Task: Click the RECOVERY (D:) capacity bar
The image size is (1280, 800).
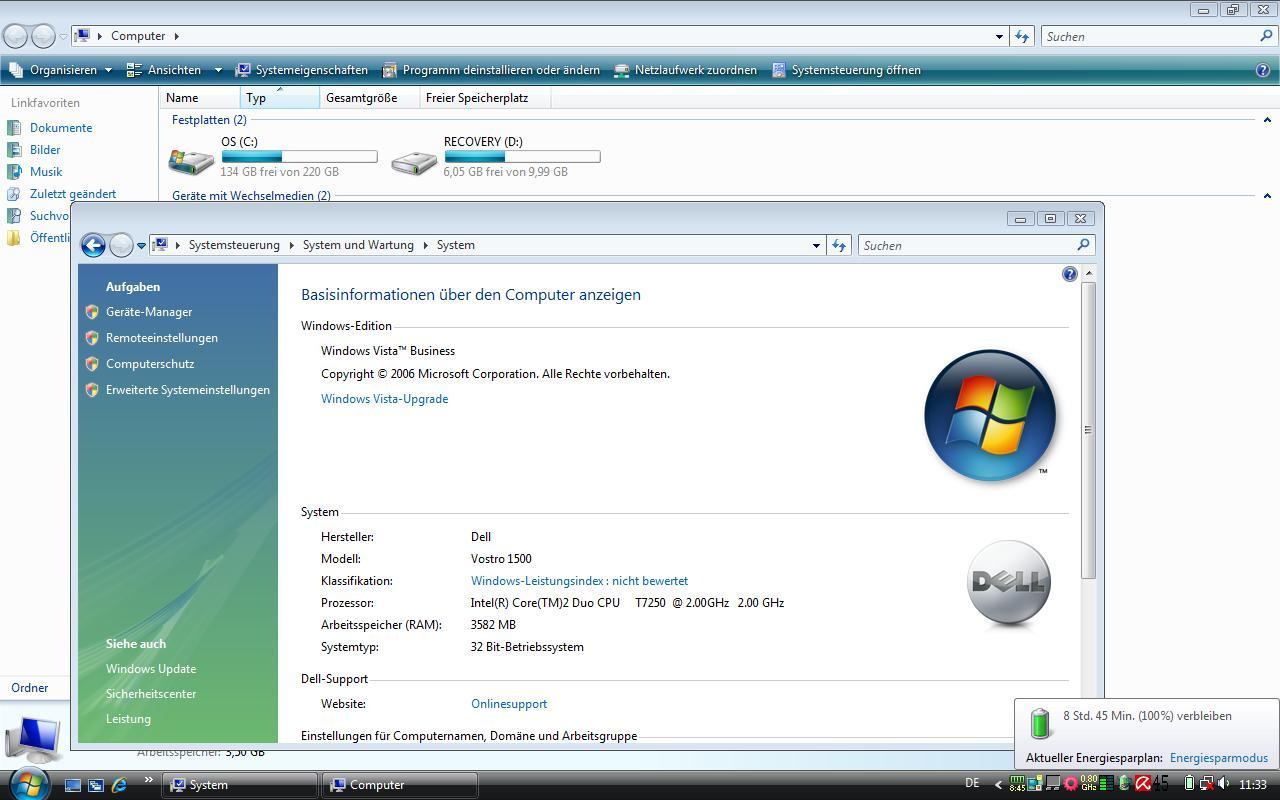Action: (x=522, y=156)
